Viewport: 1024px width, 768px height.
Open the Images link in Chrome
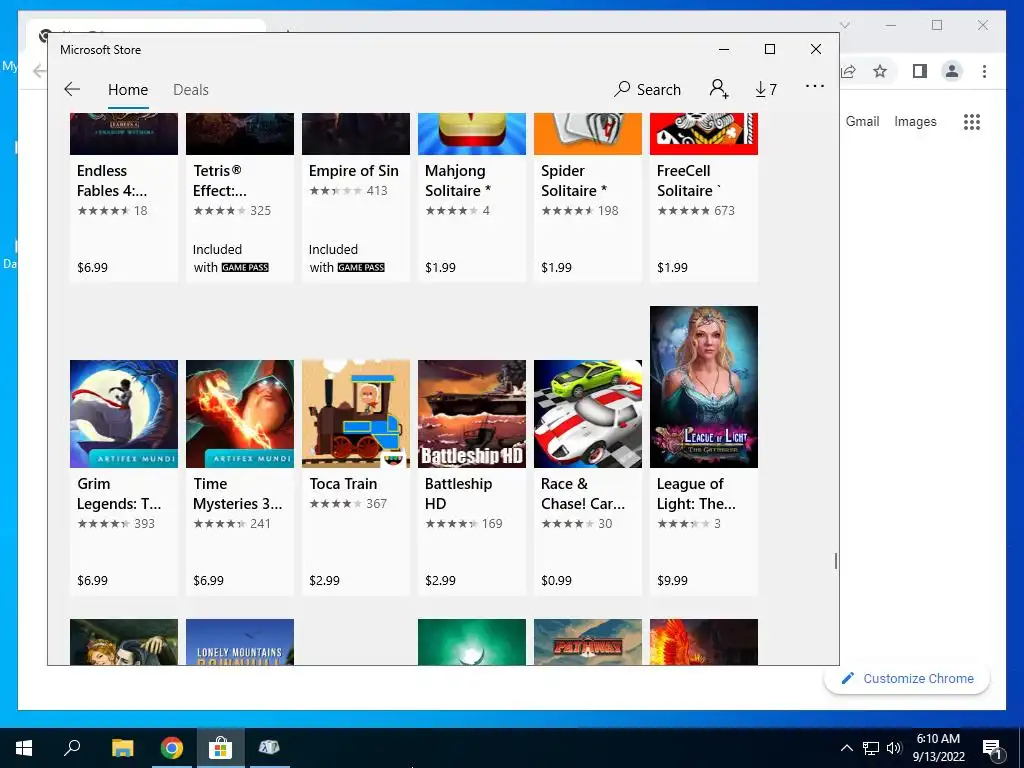click(915, 121)
